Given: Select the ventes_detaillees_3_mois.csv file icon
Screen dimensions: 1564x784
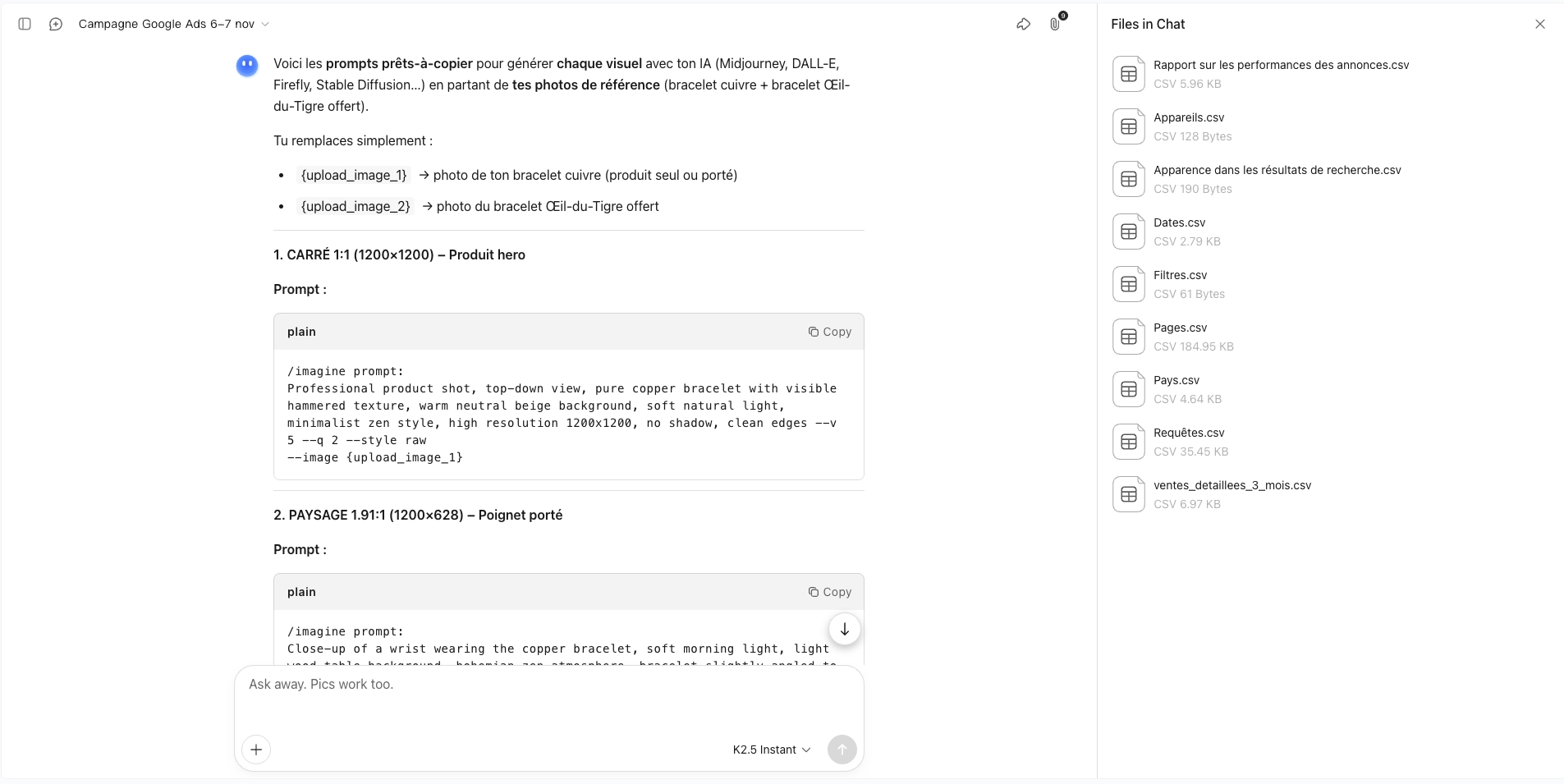Looking at the screenshot, I should (x=1128, y=493).
